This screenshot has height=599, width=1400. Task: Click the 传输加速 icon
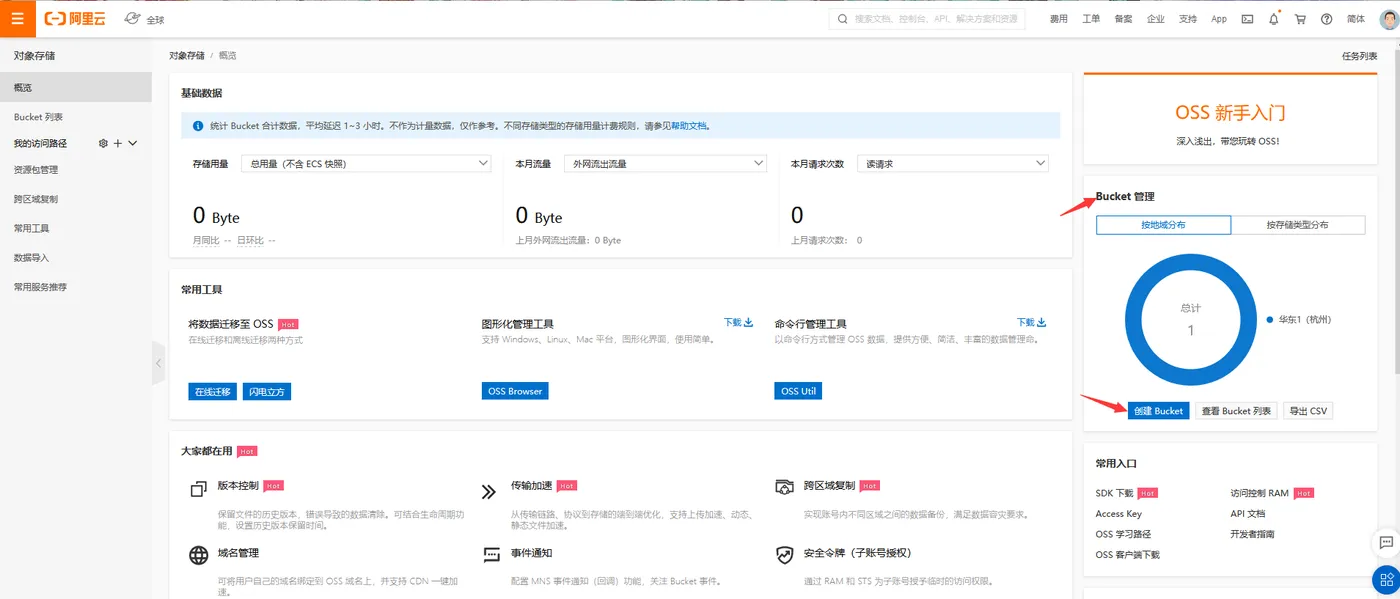point(489,491)
